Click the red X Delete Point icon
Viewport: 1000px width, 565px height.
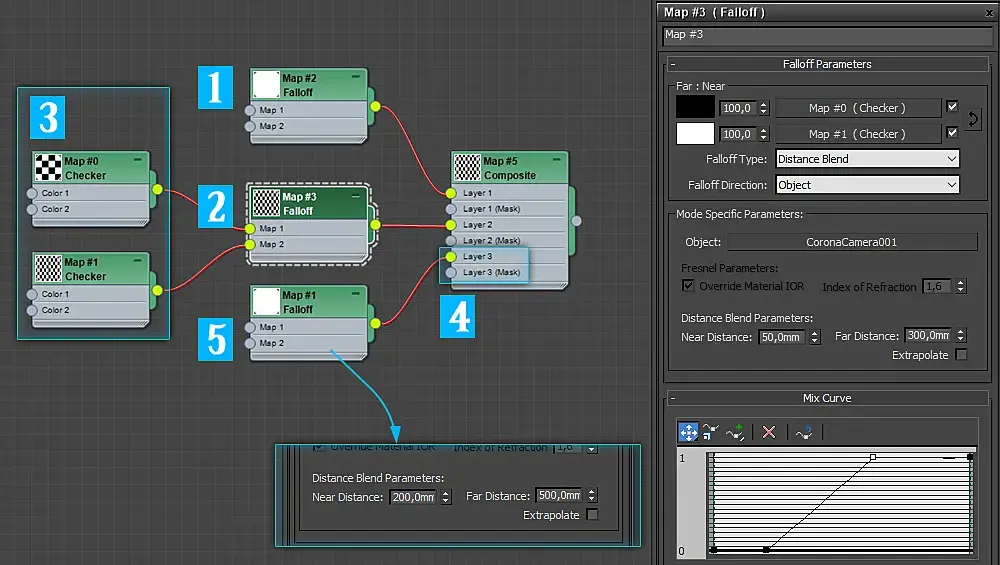pos(769,432)
